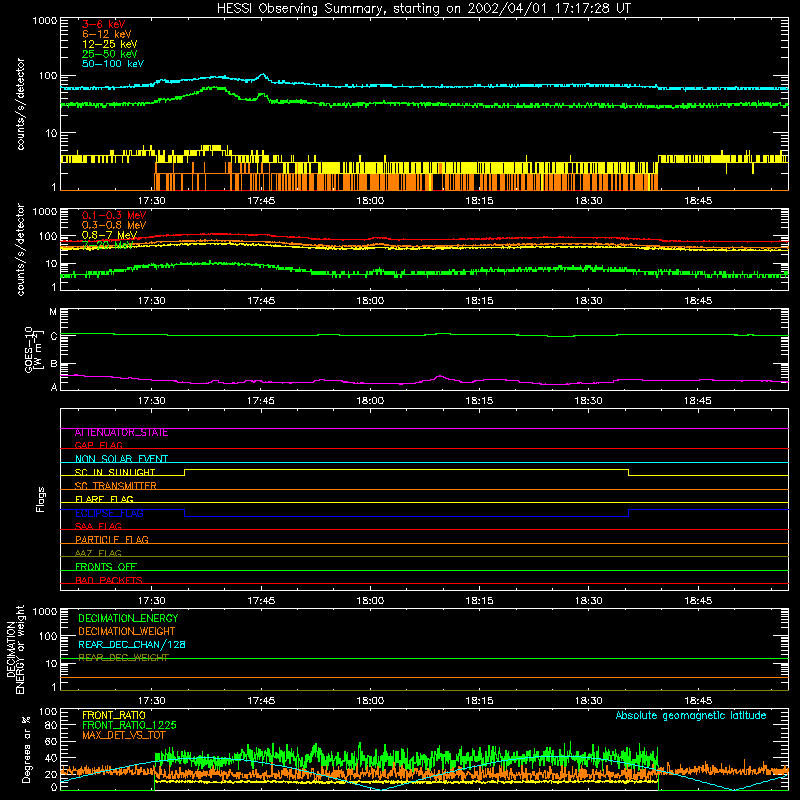Select the MAX_DET_VS_TOT legend label

pos(124,735)
